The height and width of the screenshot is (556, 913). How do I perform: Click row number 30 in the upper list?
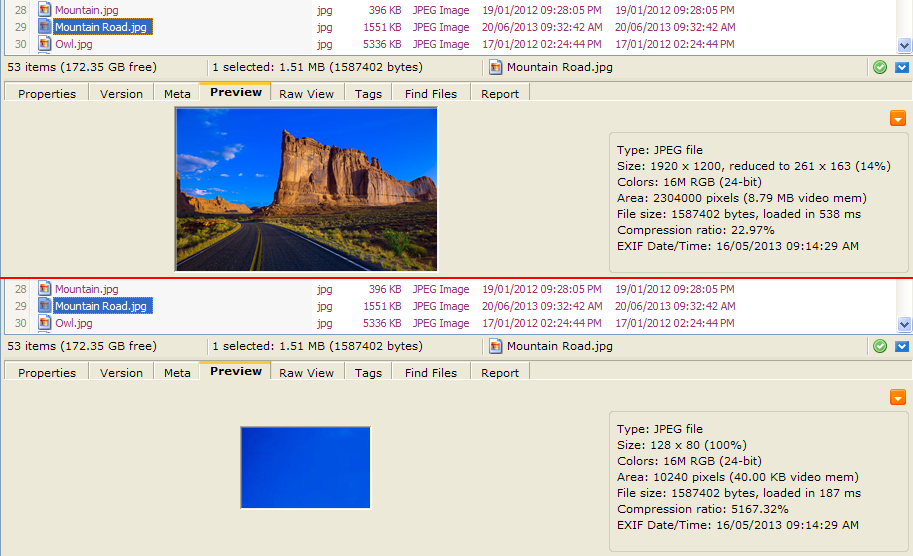point(20,44)
